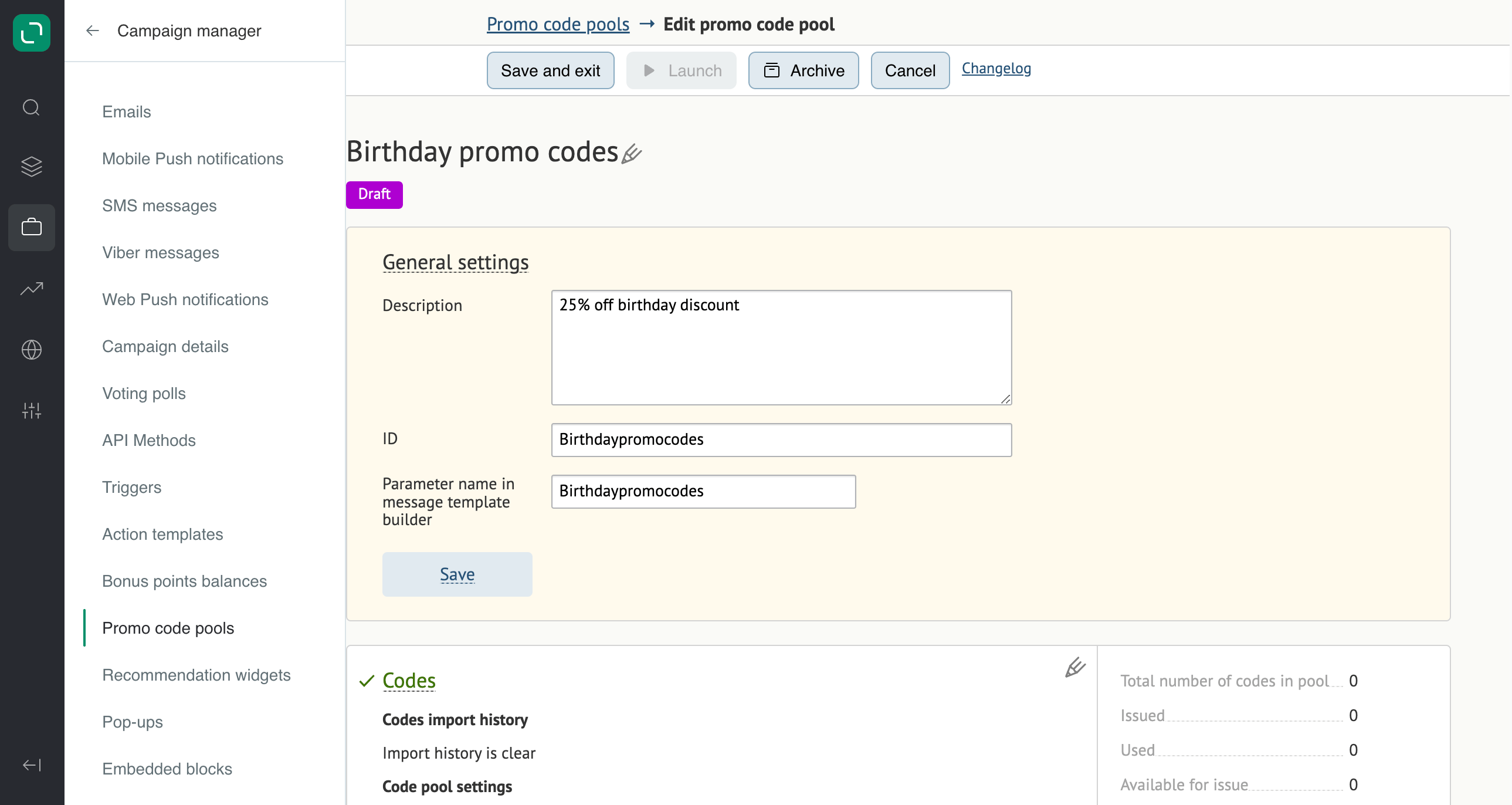Screen dimensions: 1512x805
Task: Click 'Import history is clear' text
Action: point(459,753)
